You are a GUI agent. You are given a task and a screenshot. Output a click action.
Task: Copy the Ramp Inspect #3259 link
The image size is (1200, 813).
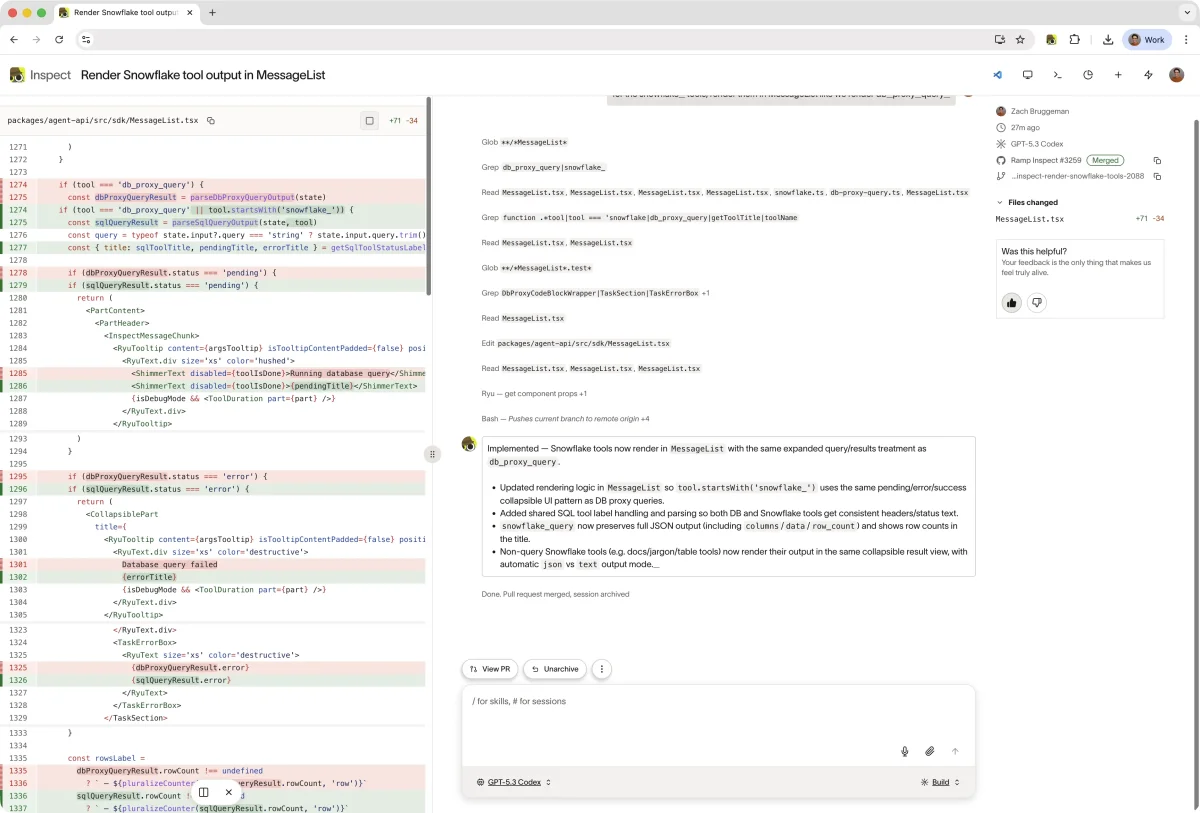[1157, 160]
